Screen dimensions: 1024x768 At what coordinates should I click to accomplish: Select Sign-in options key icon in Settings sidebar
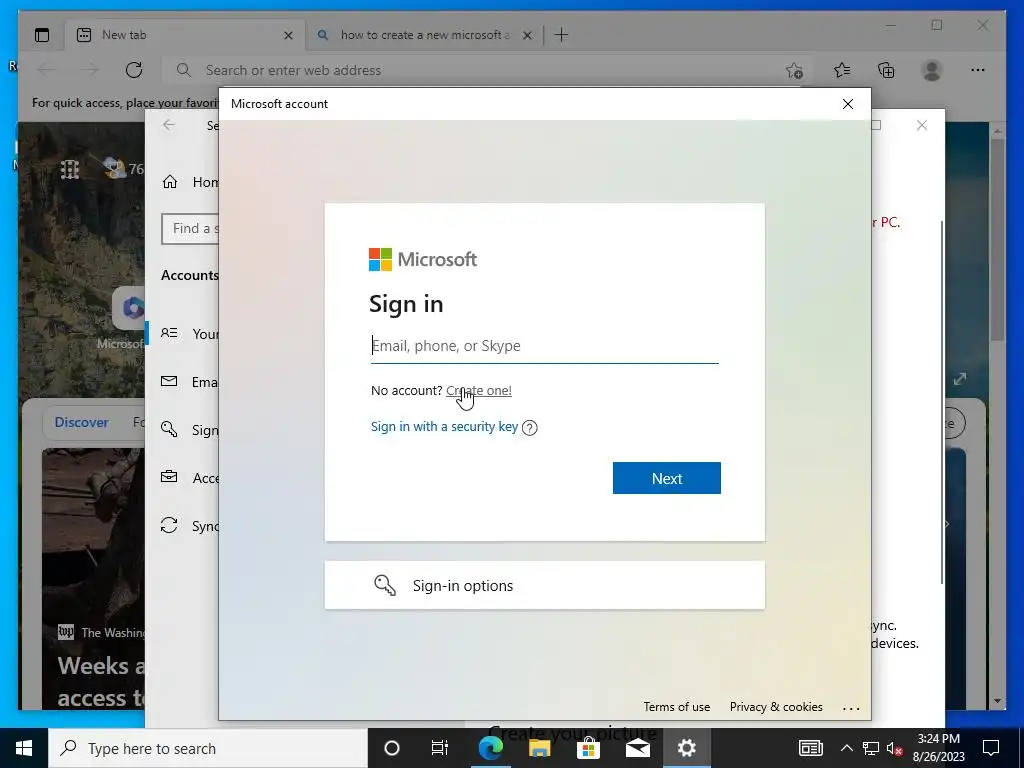[x=169, y=429]
